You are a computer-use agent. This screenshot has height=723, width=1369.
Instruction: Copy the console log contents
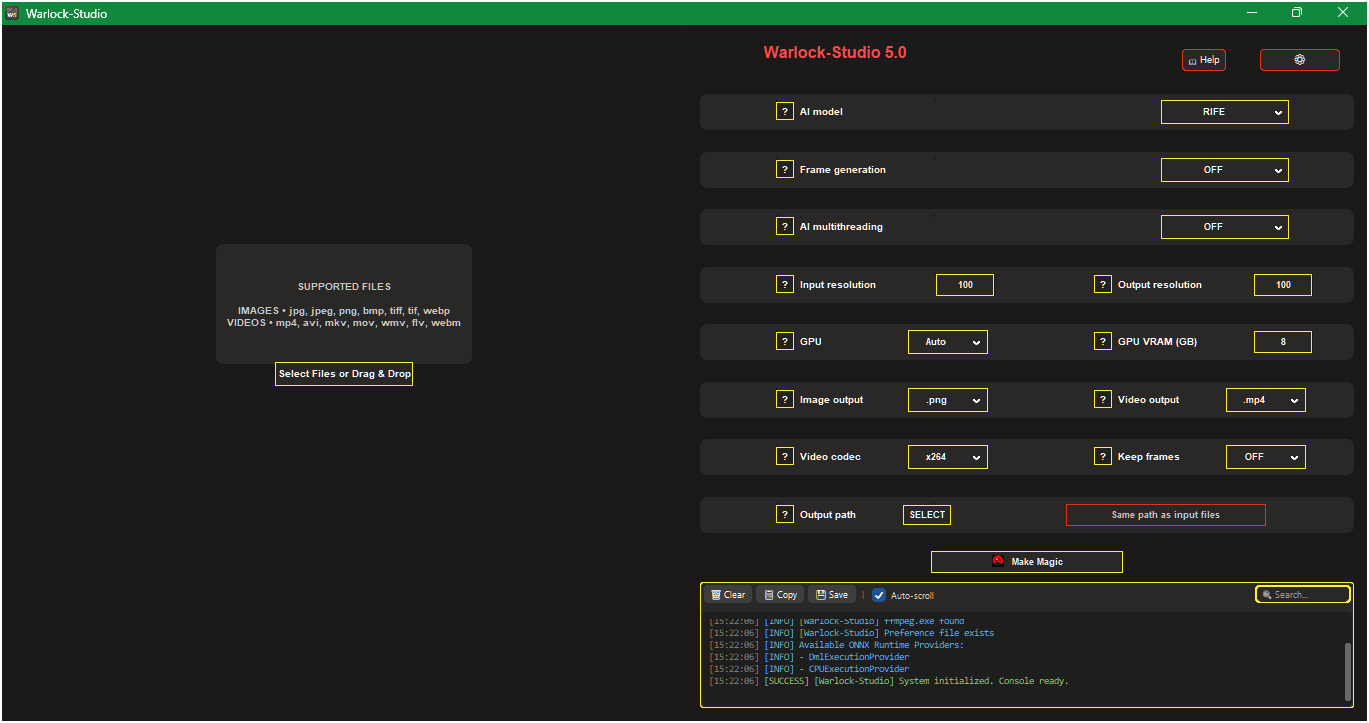pos(780,595)
